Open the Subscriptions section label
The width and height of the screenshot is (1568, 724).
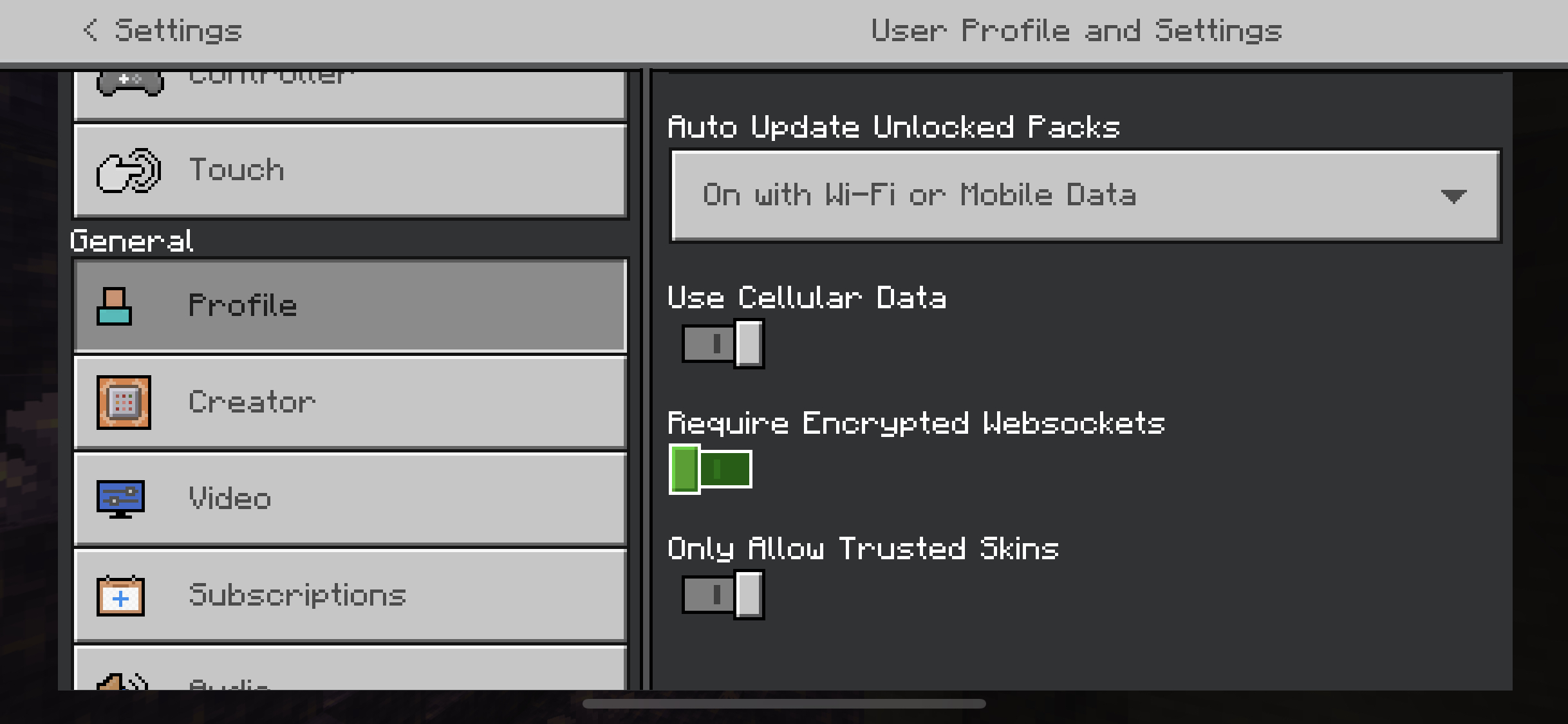point(297,595)
